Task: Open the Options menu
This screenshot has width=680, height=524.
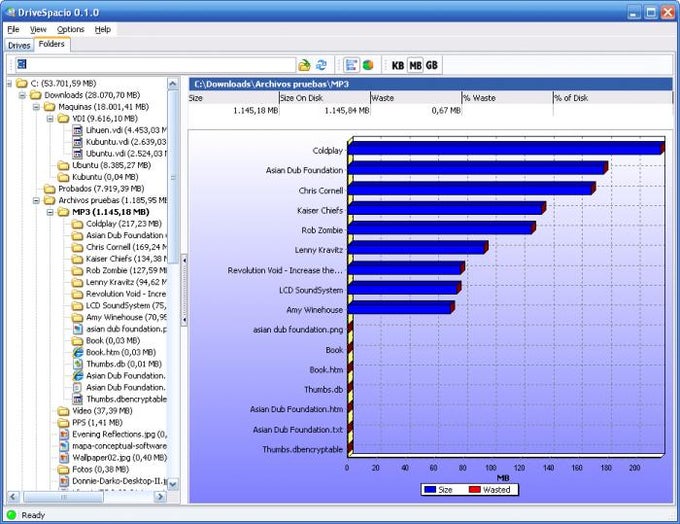Action: (x=71, y=29)
